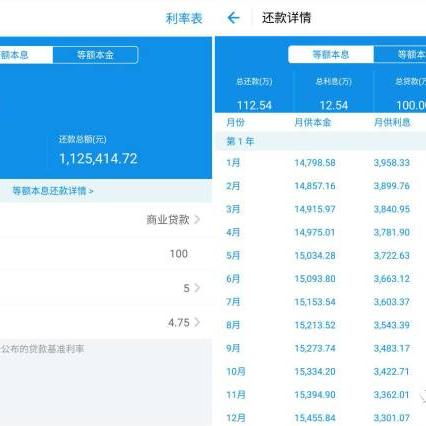
Task: Select 11月 interest 3,362.01
Action: (x=392, y=395)
